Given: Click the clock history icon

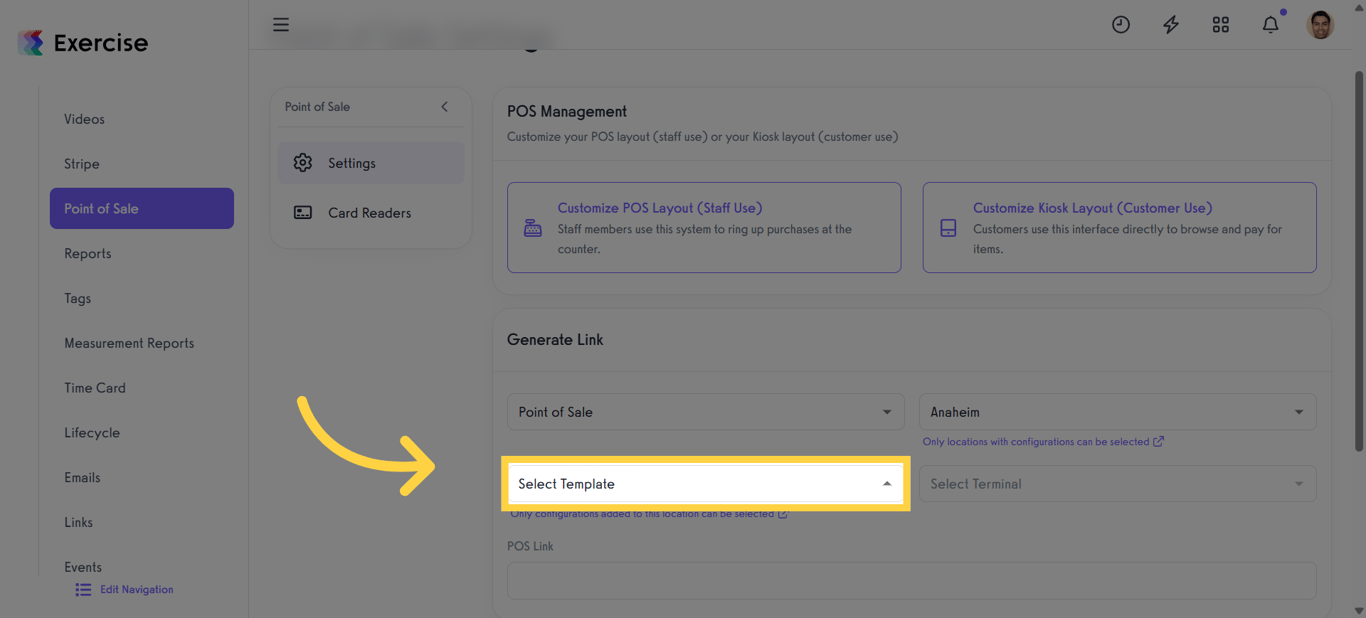Looking at the screenshot, I should coord(1120,24).
